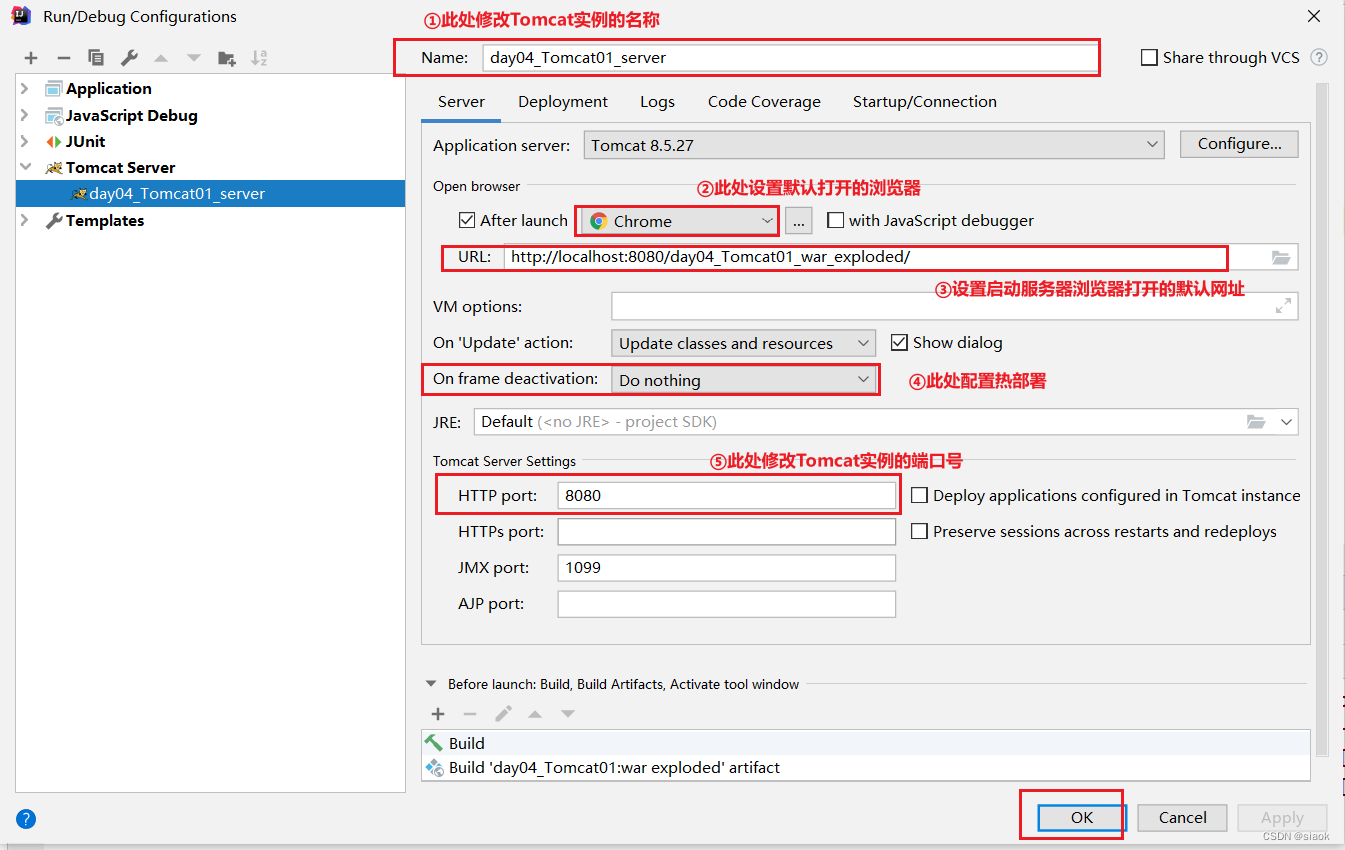Move configuration down in the list
The image size is (1345, 850).
click(x=194, y=58)
